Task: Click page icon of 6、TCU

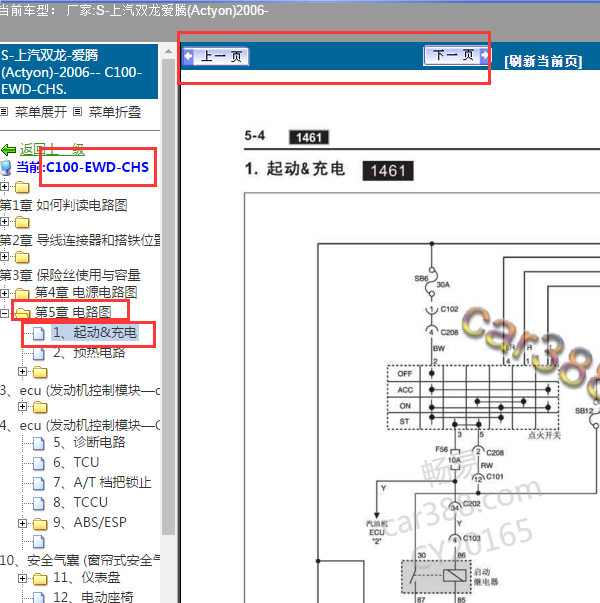Action: (x=38, y=463)
